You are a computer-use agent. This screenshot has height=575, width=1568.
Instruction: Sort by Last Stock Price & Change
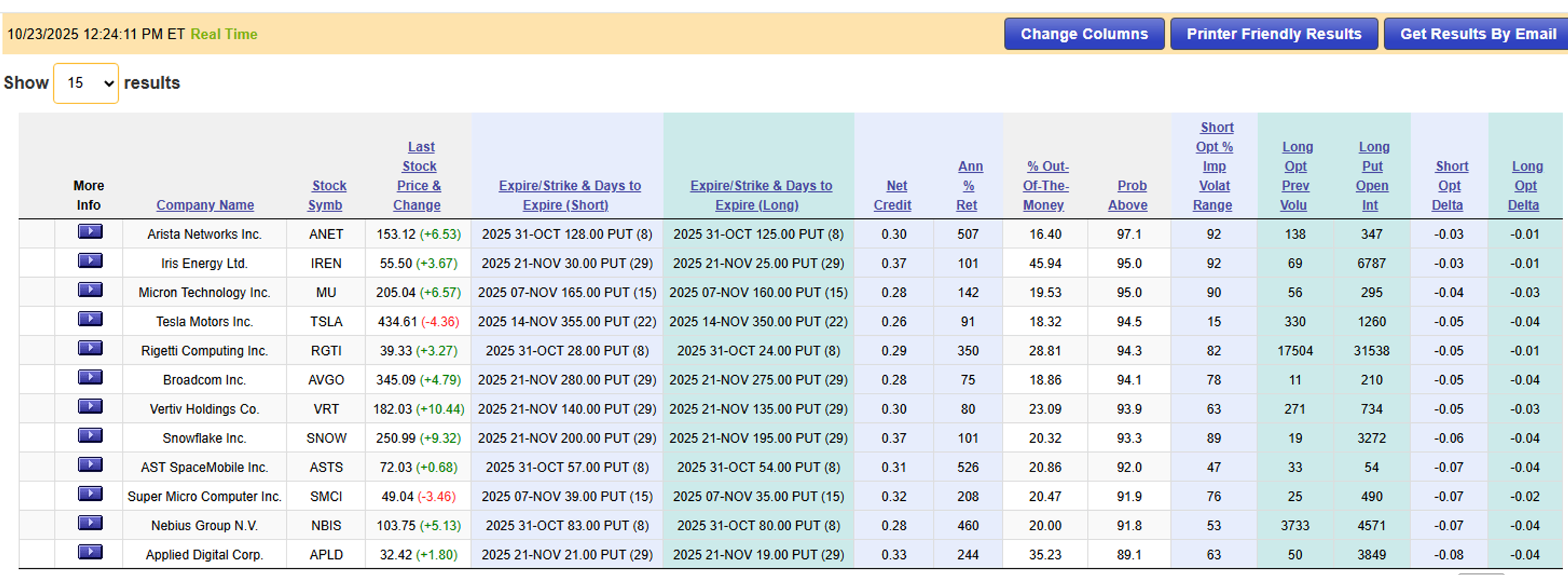pyautogui.click(x=418, y=176)
